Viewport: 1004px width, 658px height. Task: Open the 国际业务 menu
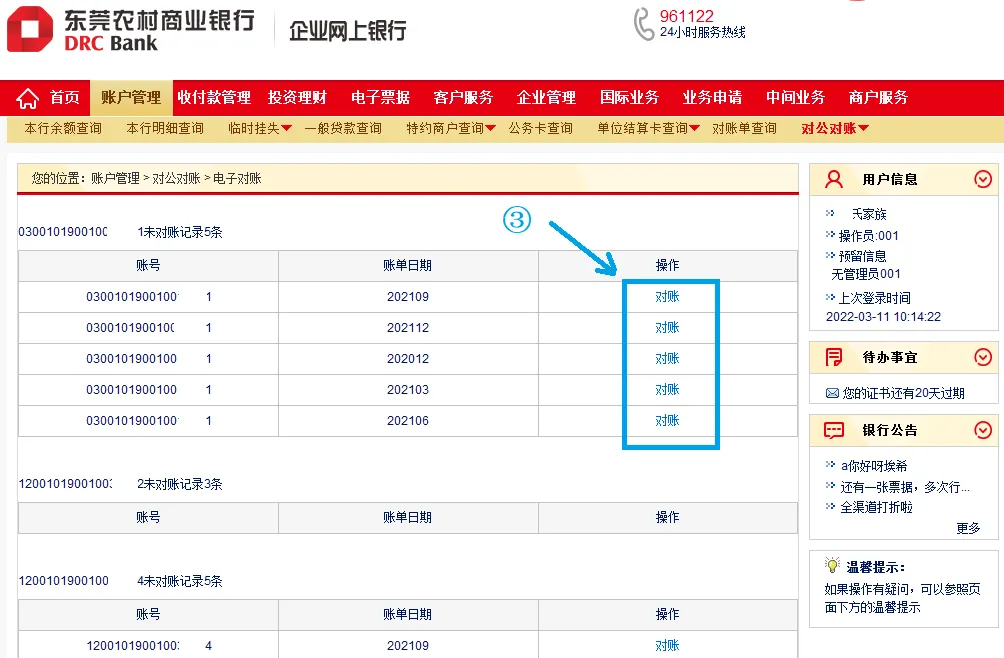pyautogui.click(x=629, y=97)
